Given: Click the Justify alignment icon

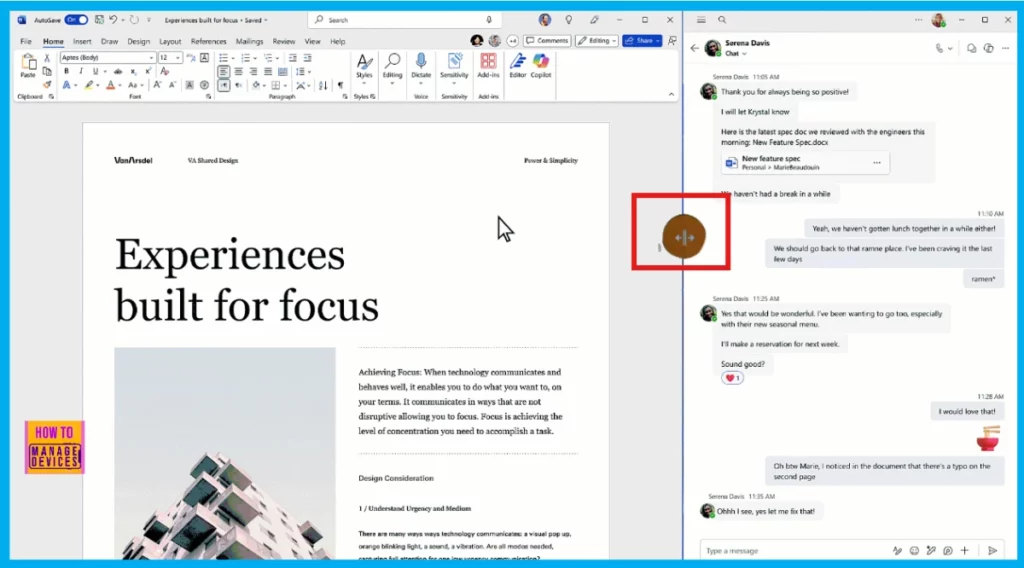Looking at the screenshot, I should pyautogui.click(x=268, y=72).
